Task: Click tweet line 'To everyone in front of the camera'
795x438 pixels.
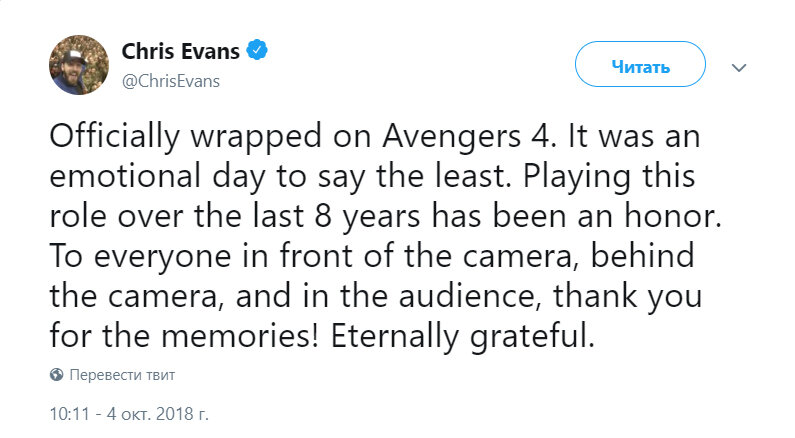Action: 372,257
